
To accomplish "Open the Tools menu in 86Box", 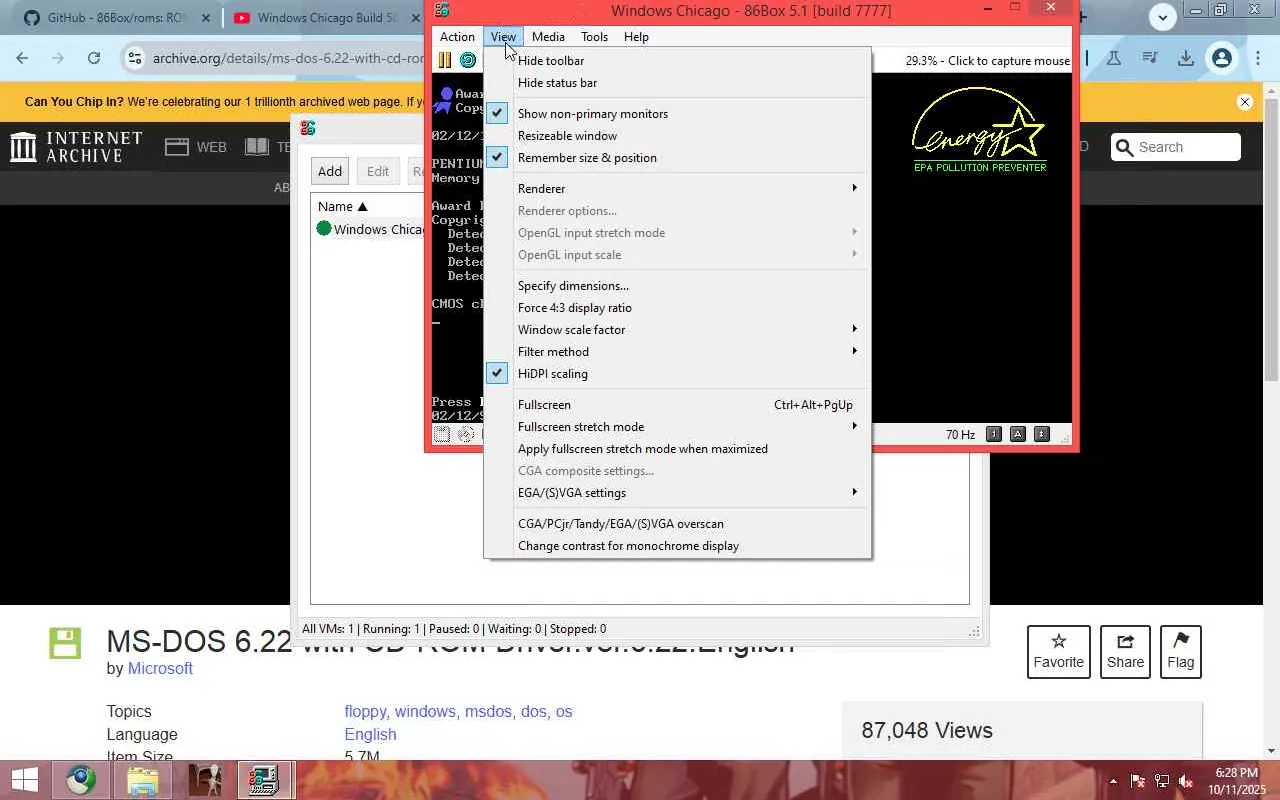I will tap(594, 37).
